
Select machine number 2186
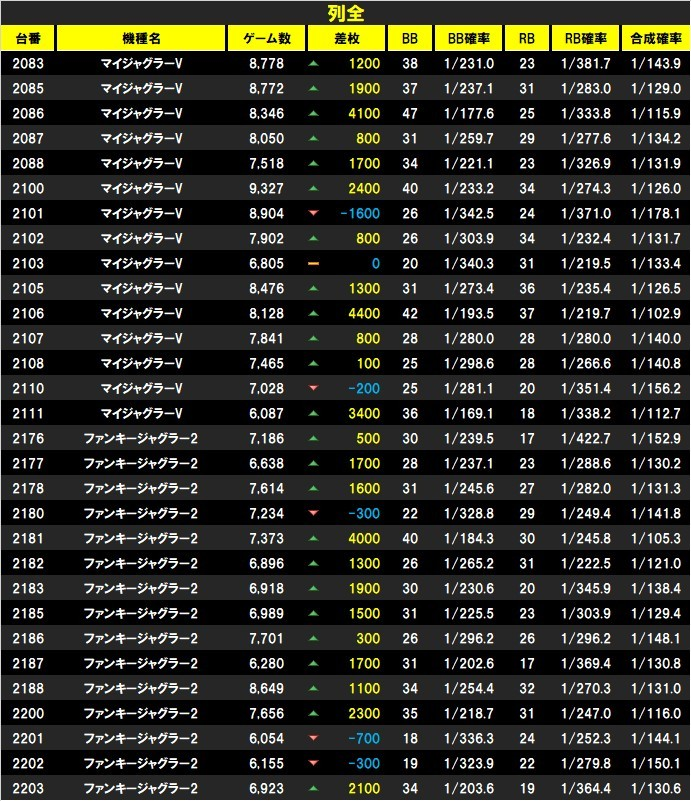click(28, 638)
